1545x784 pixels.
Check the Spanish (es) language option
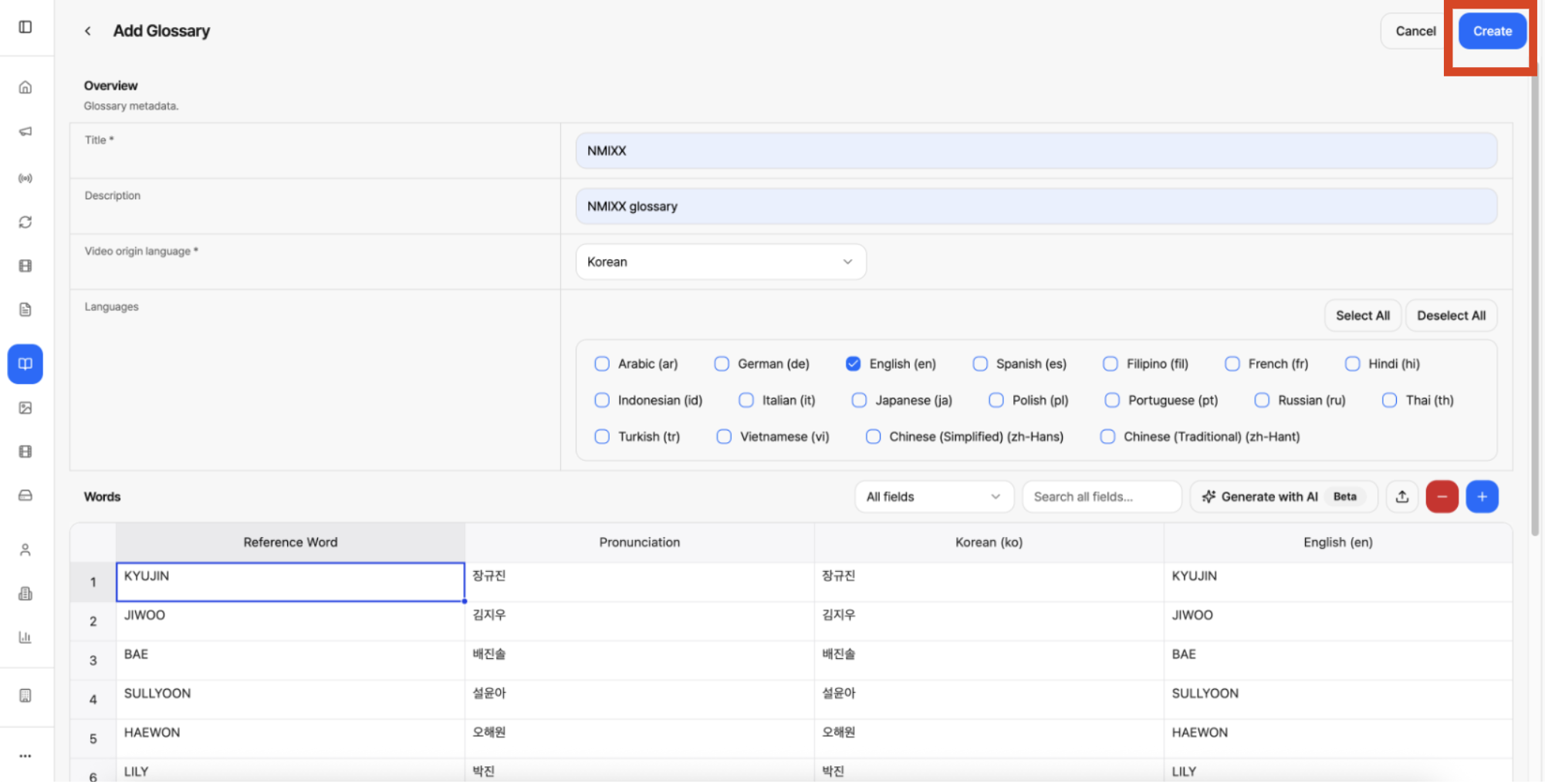980,363
